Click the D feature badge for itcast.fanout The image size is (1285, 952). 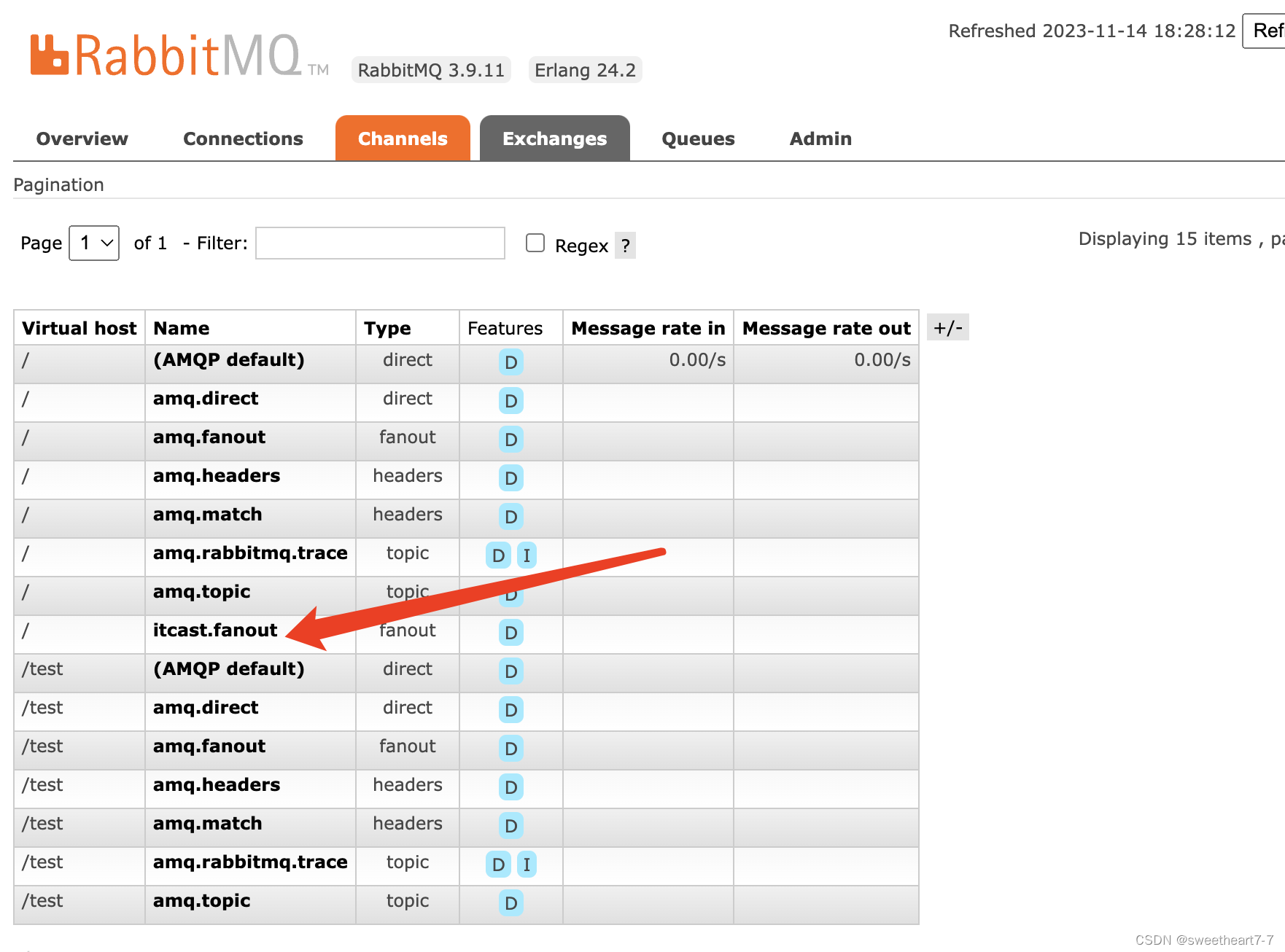tap(511, 633)
